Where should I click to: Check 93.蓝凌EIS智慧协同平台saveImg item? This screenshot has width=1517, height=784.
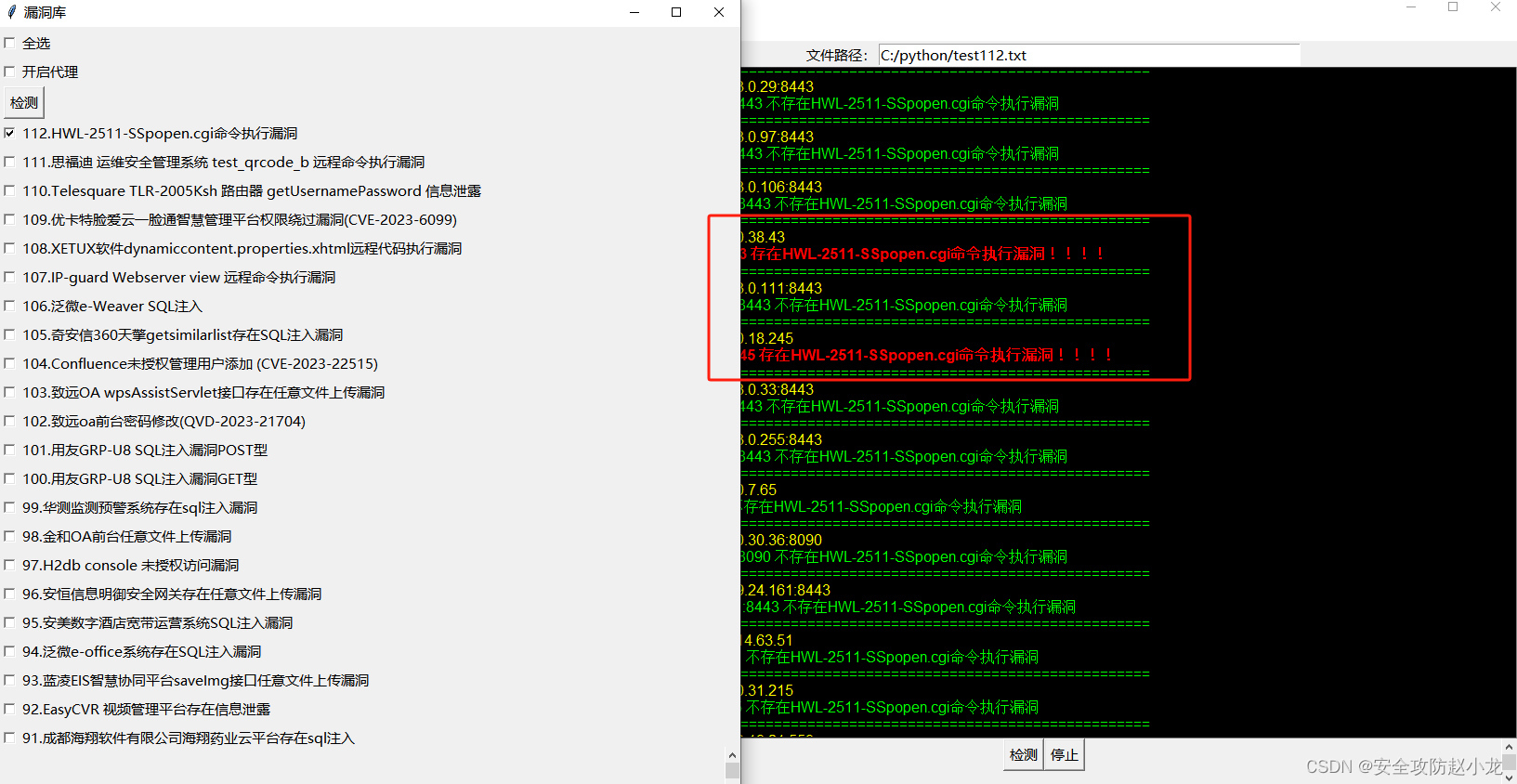(9, 680)
